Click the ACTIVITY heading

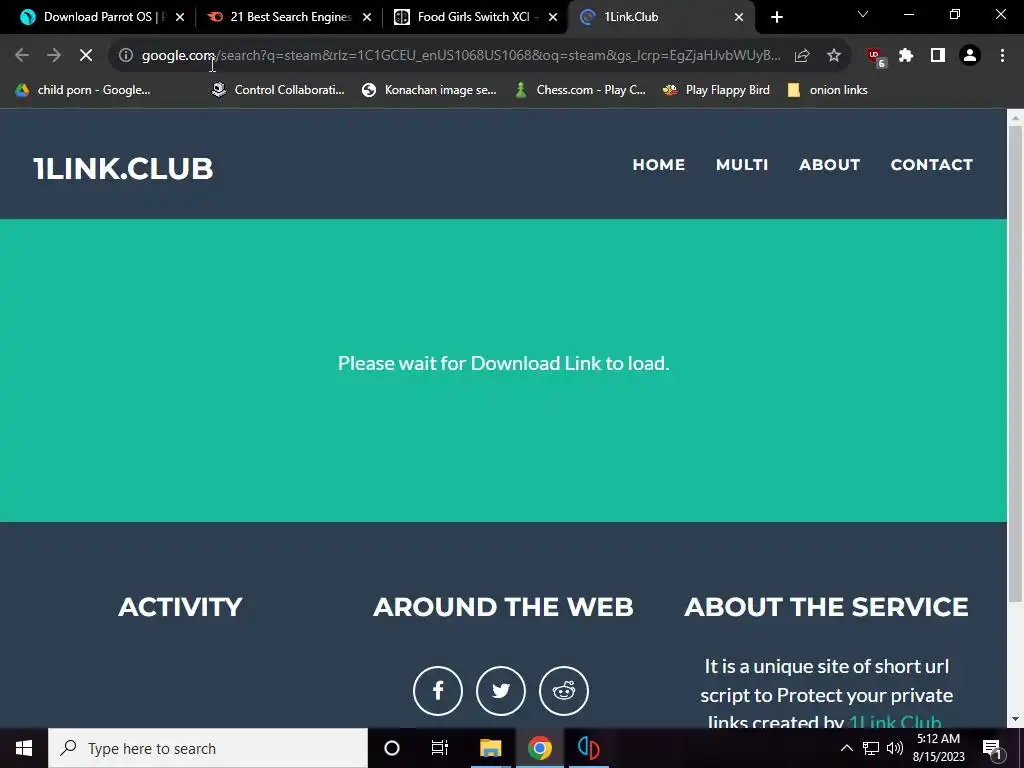(180, 607)
